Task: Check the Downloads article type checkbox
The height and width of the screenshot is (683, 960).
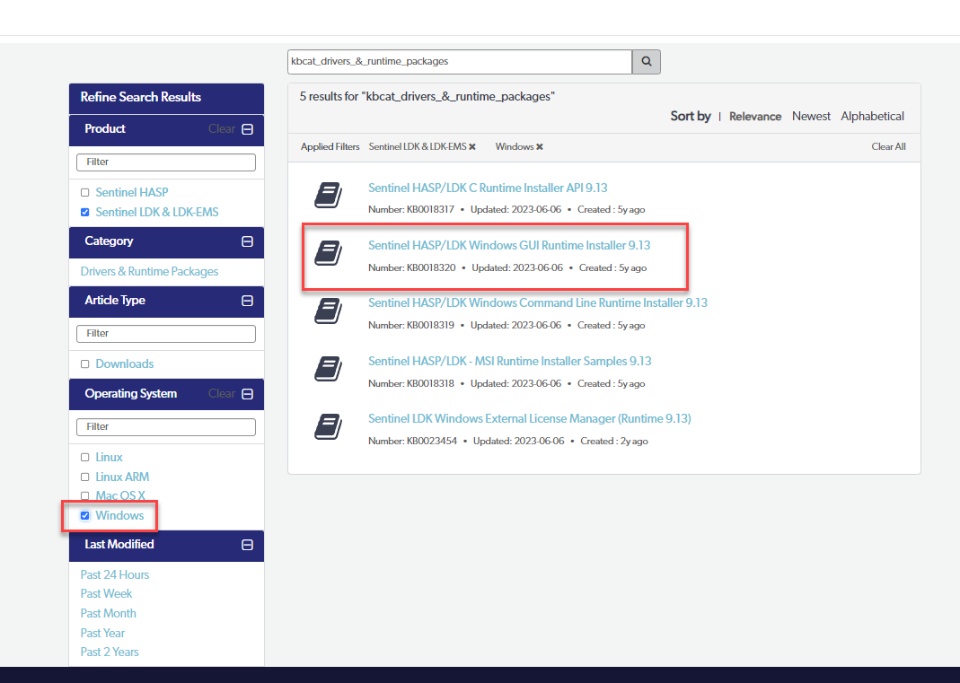Action: pos(85,364)
